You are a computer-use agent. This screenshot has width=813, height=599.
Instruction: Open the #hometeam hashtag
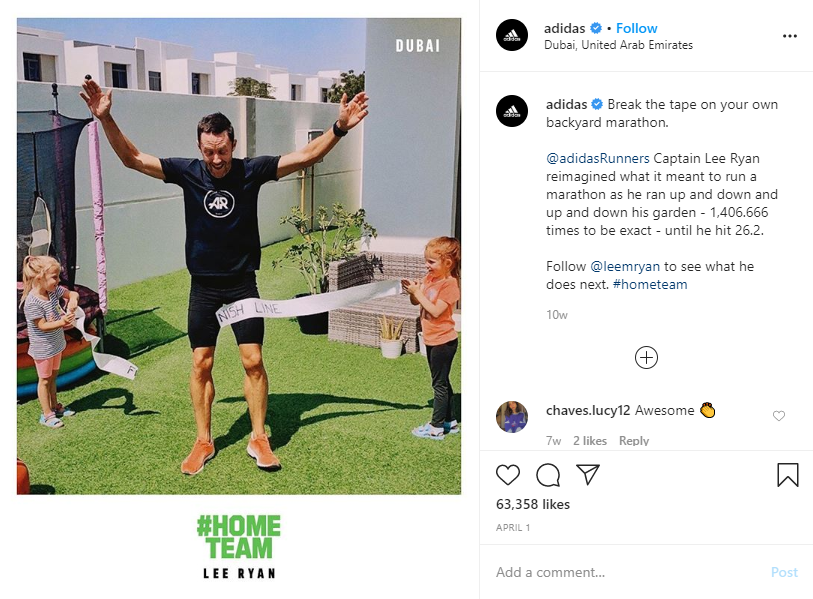[650, 284]
